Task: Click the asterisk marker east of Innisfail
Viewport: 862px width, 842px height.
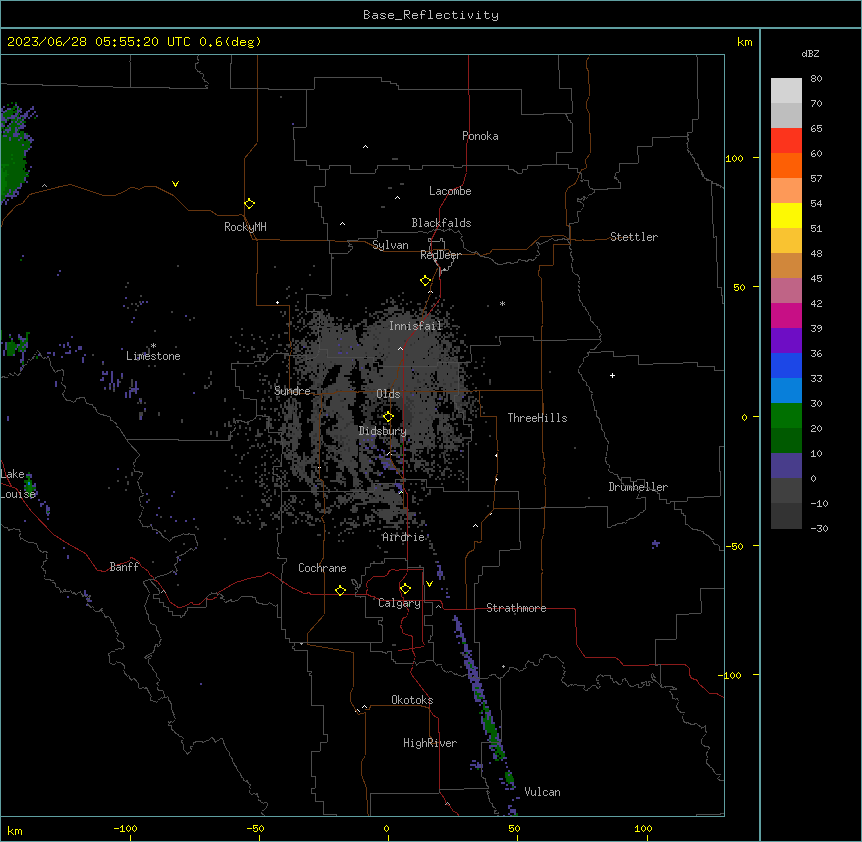Action: click(x=502, y=303)
